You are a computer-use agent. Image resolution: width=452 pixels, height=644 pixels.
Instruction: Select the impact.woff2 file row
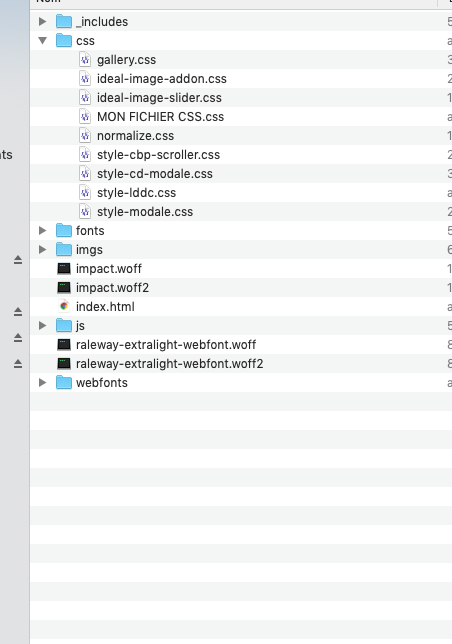(241, 288)
